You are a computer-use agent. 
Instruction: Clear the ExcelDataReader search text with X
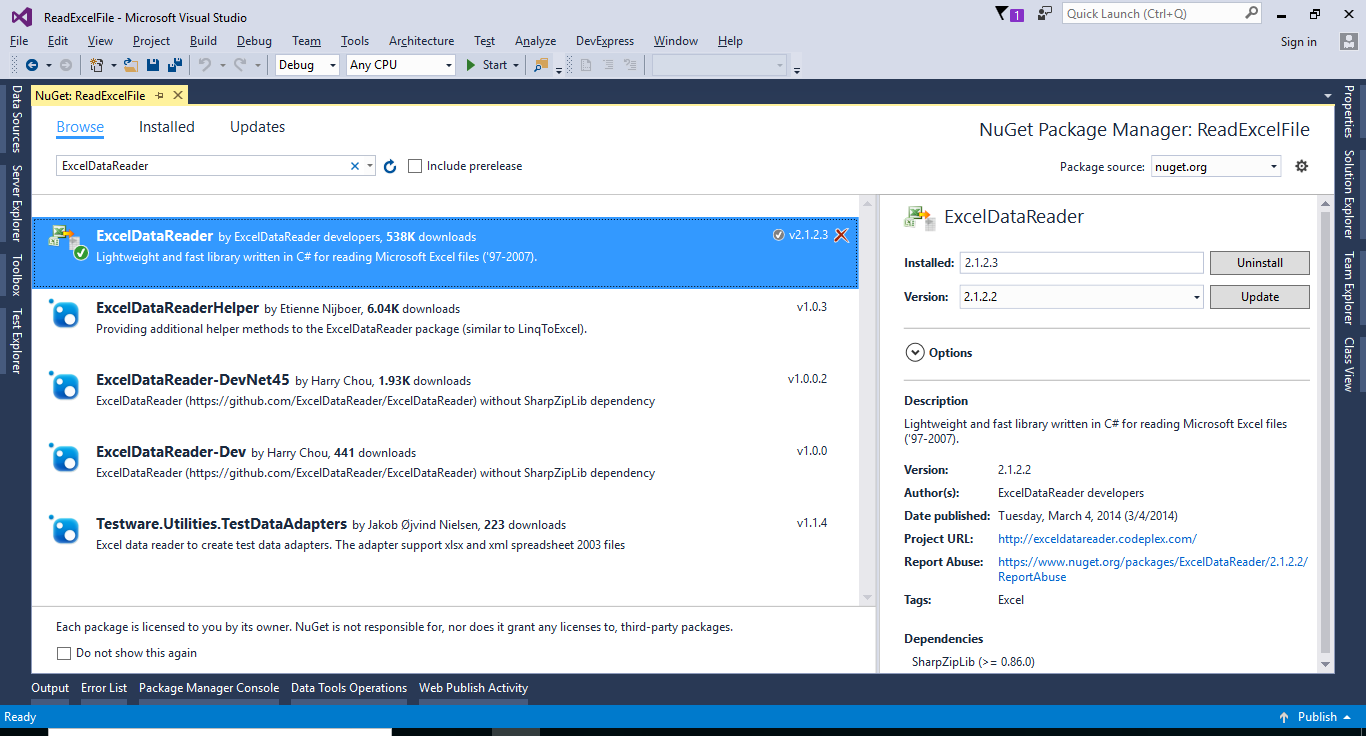tap(354, 166)
